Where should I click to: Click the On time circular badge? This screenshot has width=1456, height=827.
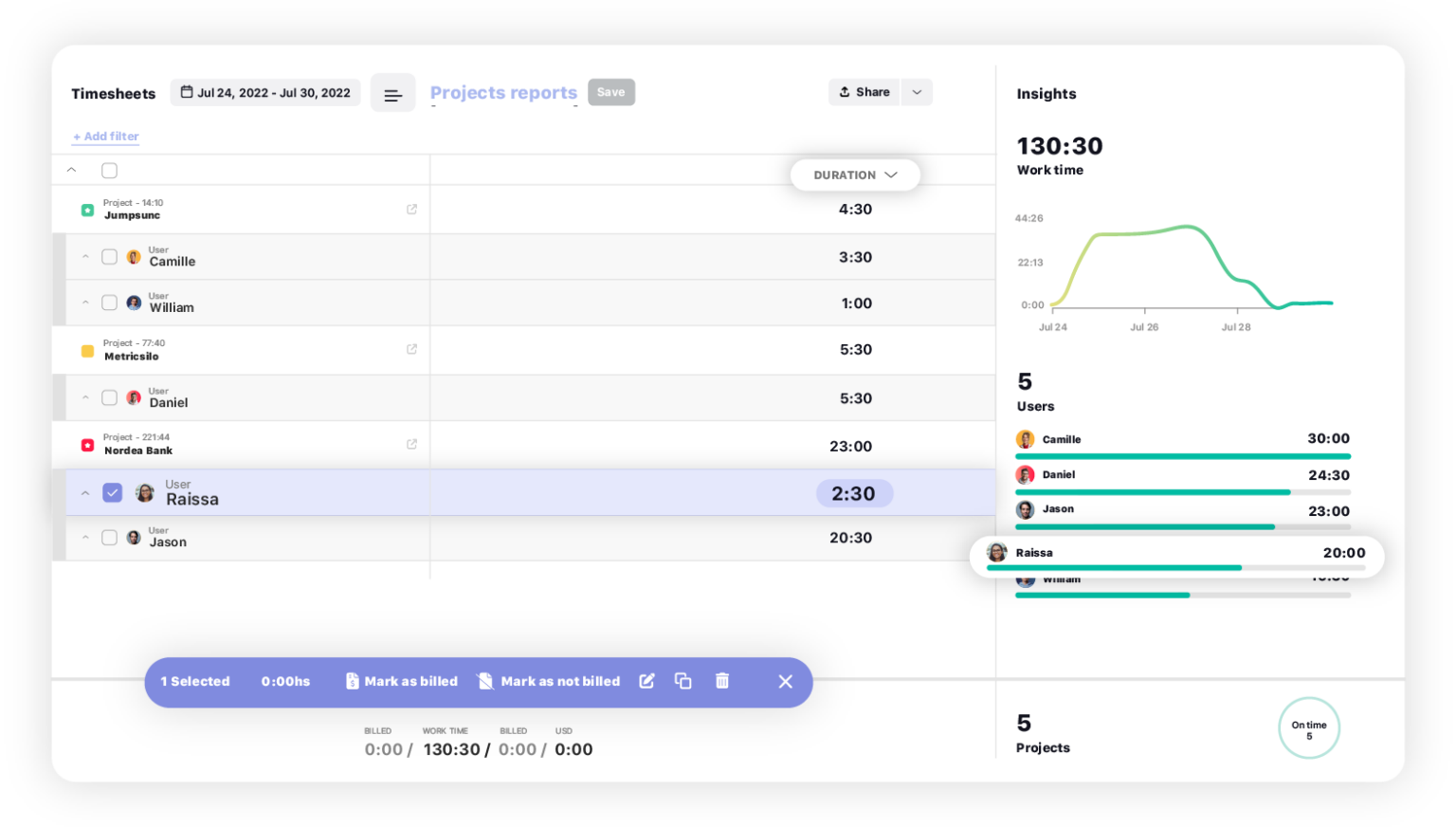[x=1309, y=727]
